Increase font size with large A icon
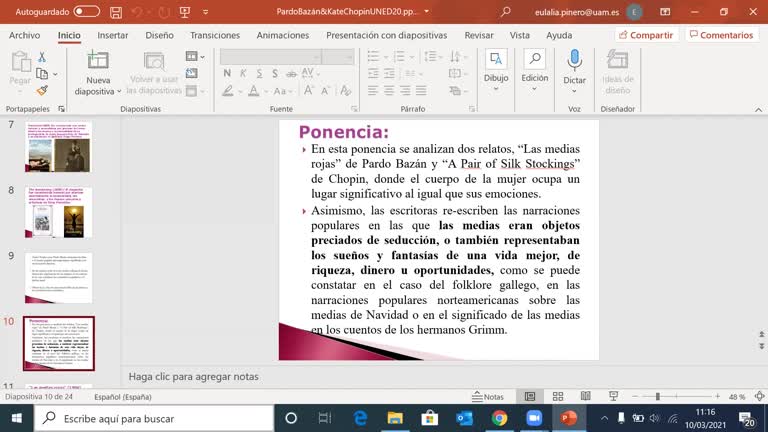Image resolution: width=768 pixels, height=432 pixels. [x=308, y=91]
